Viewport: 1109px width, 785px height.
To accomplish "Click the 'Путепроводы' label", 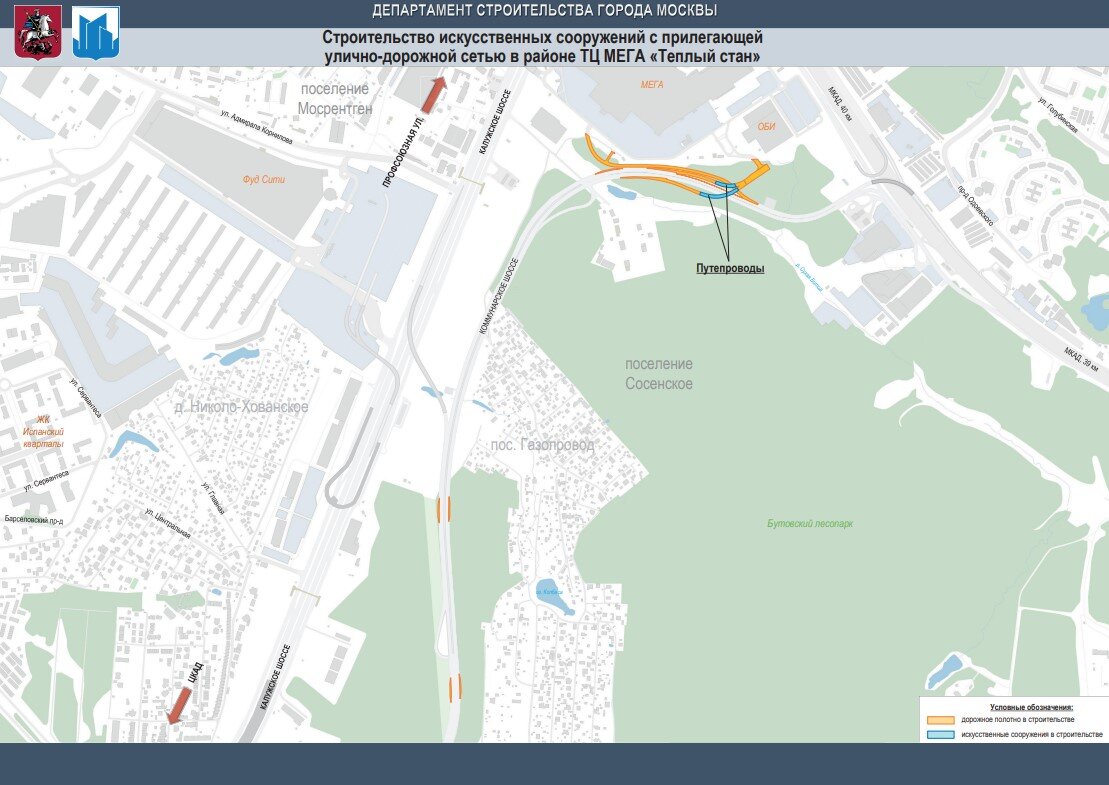I will [730, 269].
